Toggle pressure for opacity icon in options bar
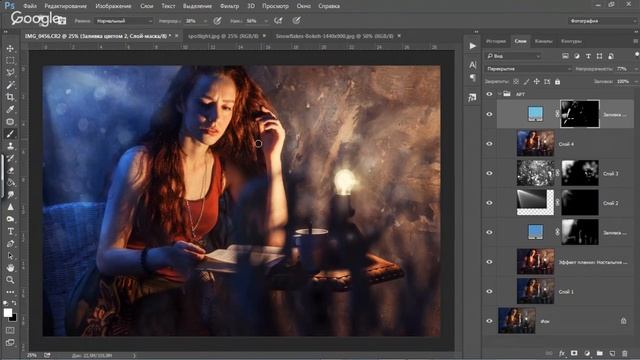Image resolution: width=640 pixels, height=360 pixels. [x=218, y=20]
